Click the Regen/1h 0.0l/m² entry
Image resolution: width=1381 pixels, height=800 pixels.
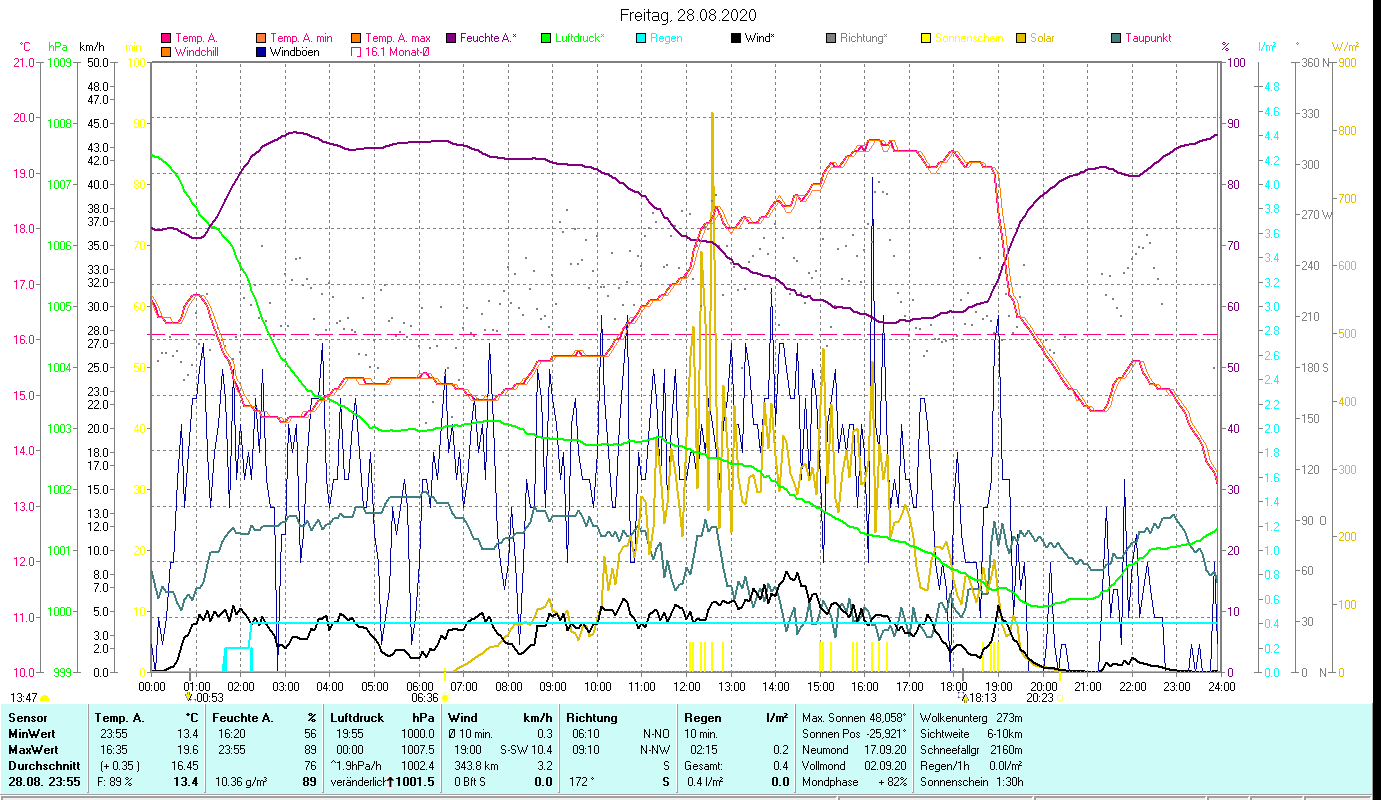tap(970, 766)
